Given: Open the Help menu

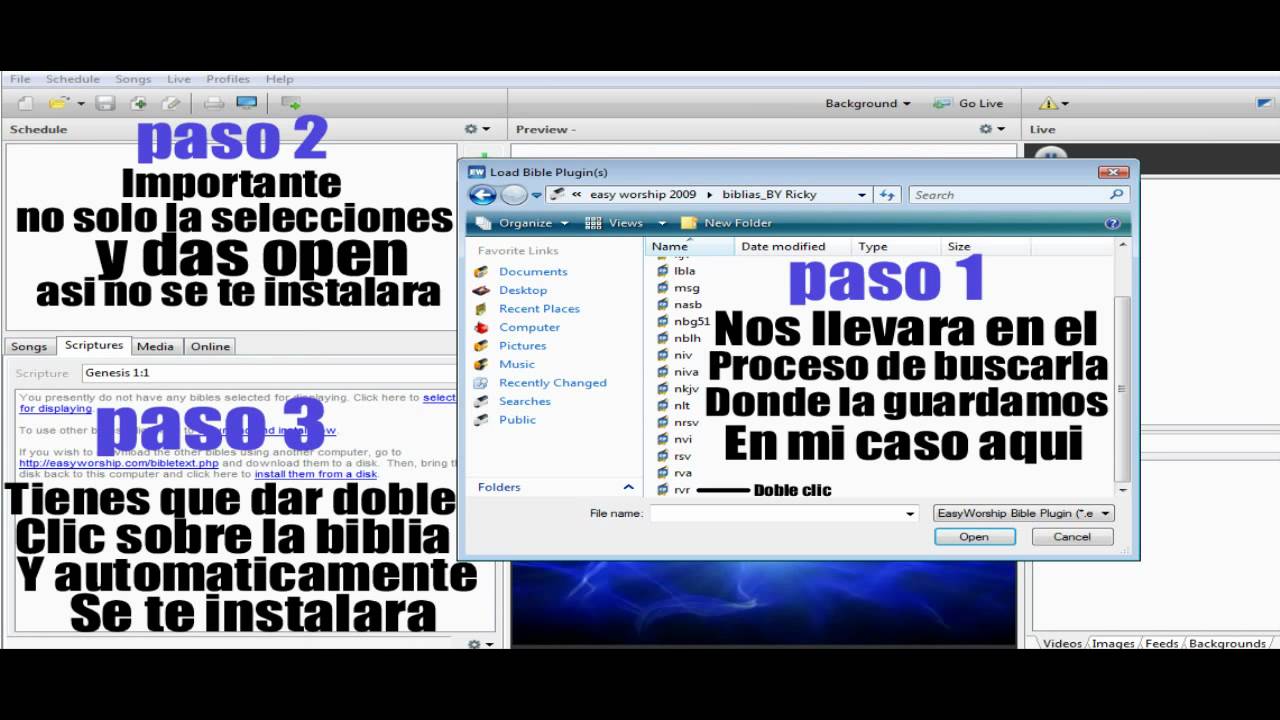Looking at the screenshot, I should [279, 79].
